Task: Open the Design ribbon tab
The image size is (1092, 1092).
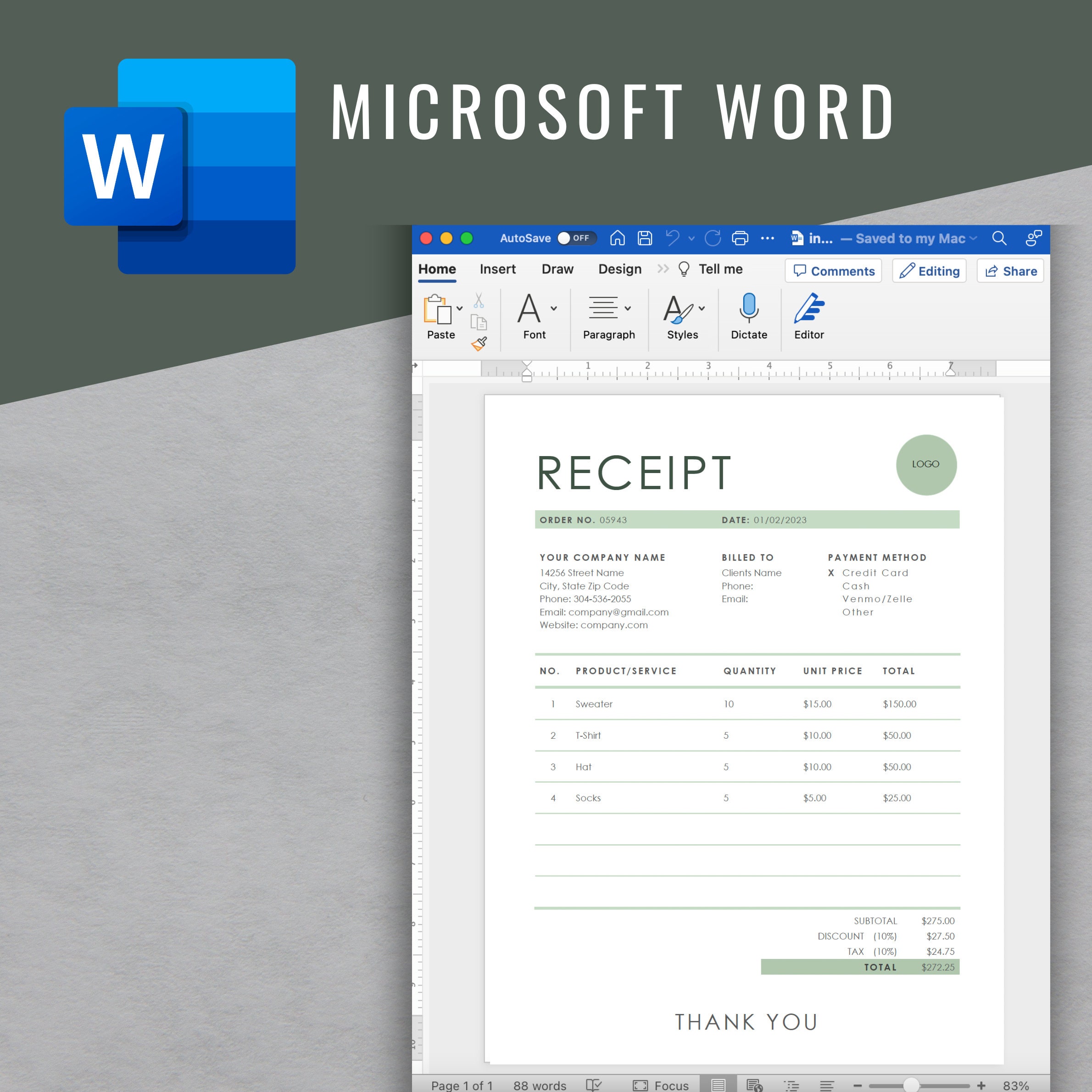Action: click(620, 269)
